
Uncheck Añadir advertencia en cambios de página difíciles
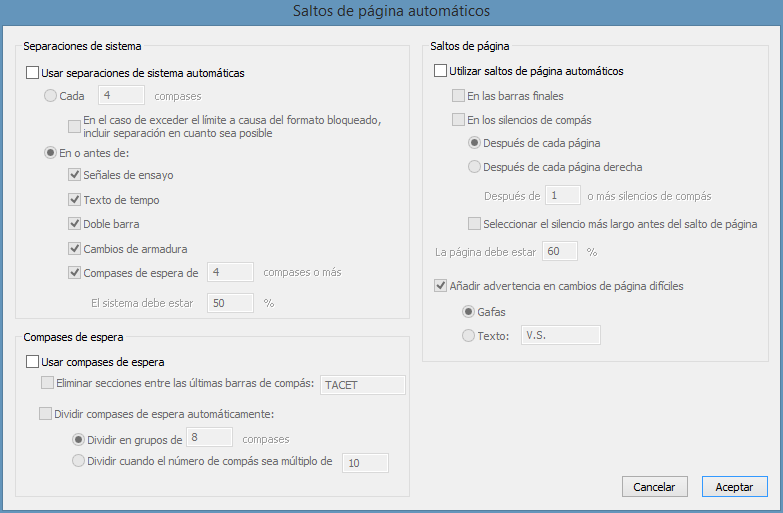(440, 285)
